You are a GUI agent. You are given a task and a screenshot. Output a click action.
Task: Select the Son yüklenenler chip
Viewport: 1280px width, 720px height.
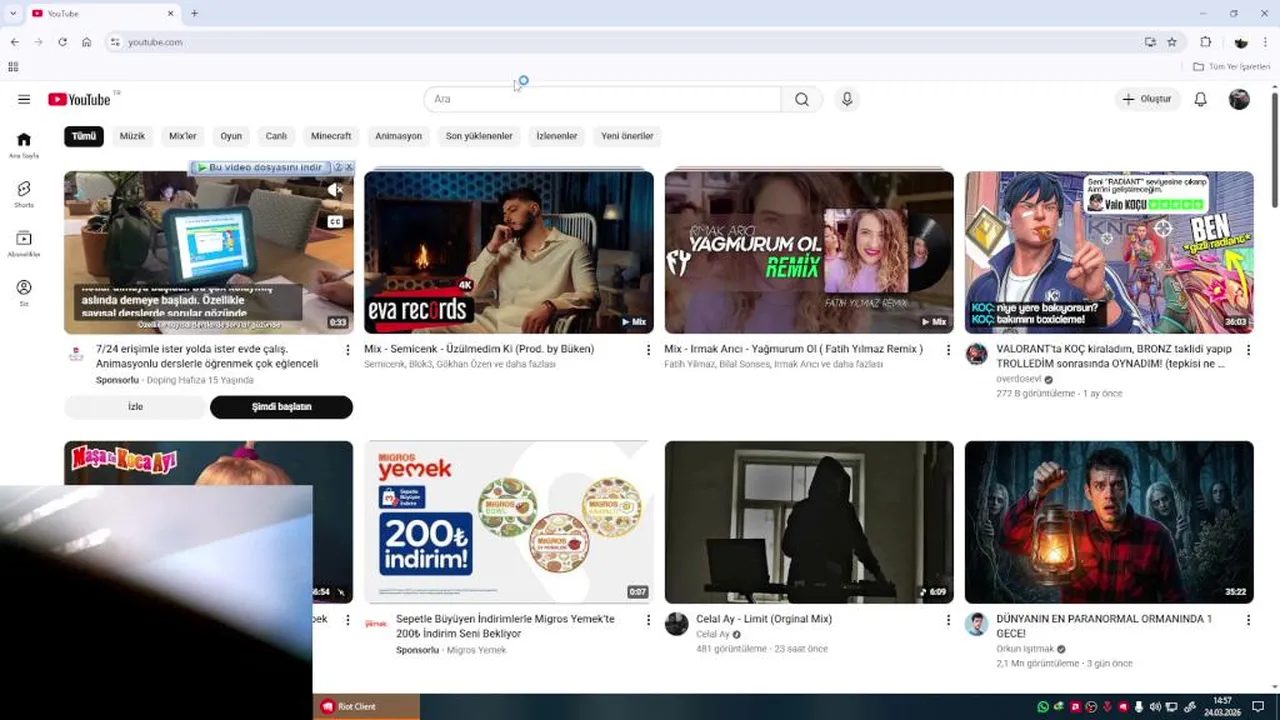[479, 136]
